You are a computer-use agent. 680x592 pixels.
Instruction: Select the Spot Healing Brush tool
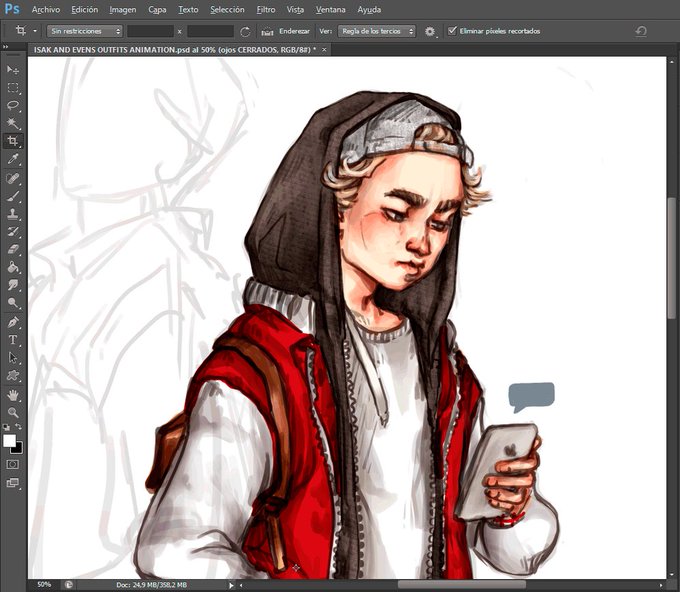tap(13, 178)
